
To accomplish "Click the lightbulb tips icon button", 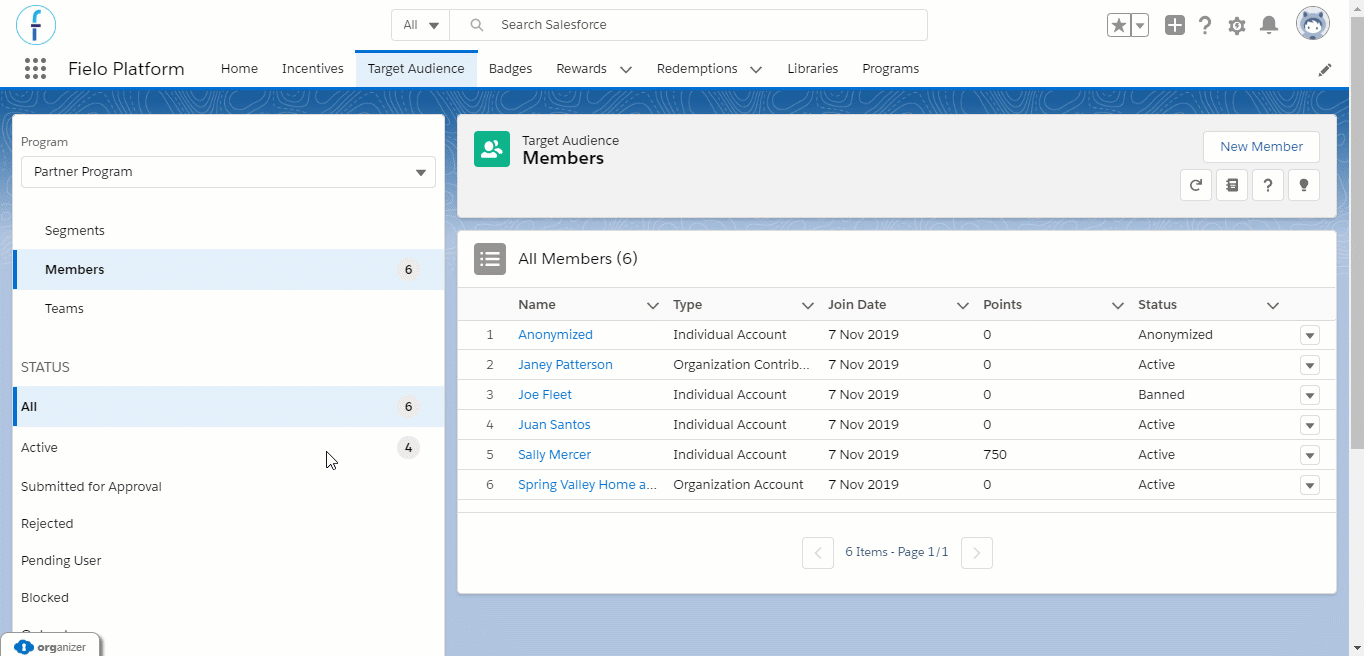I will (1304, 185).
